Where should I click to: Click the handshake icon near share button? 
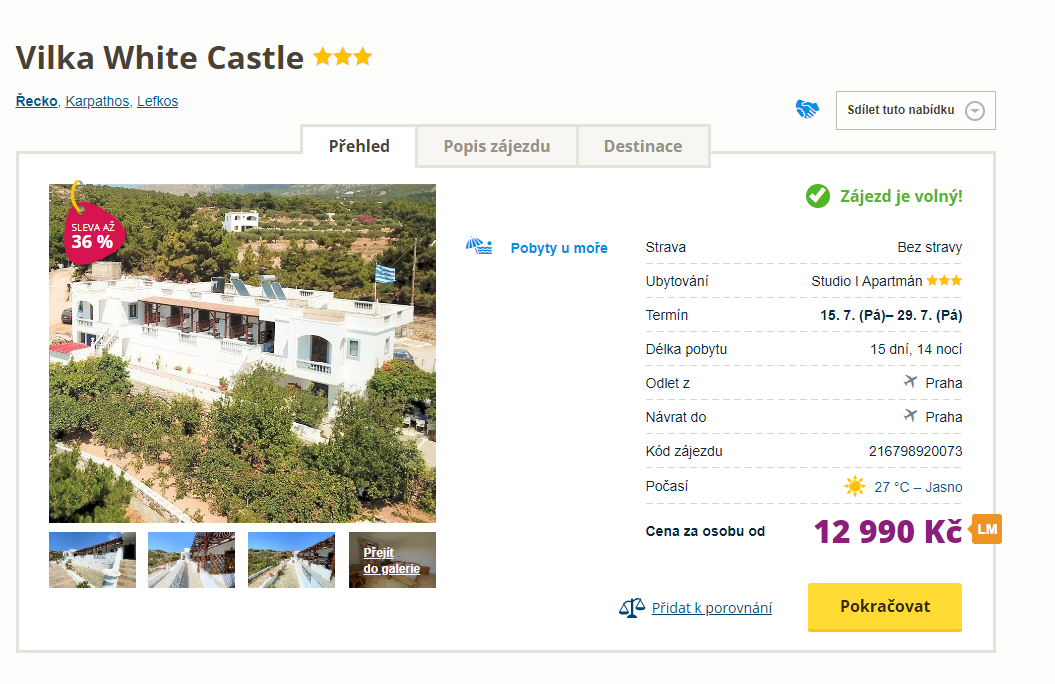(x=807, y=110)
